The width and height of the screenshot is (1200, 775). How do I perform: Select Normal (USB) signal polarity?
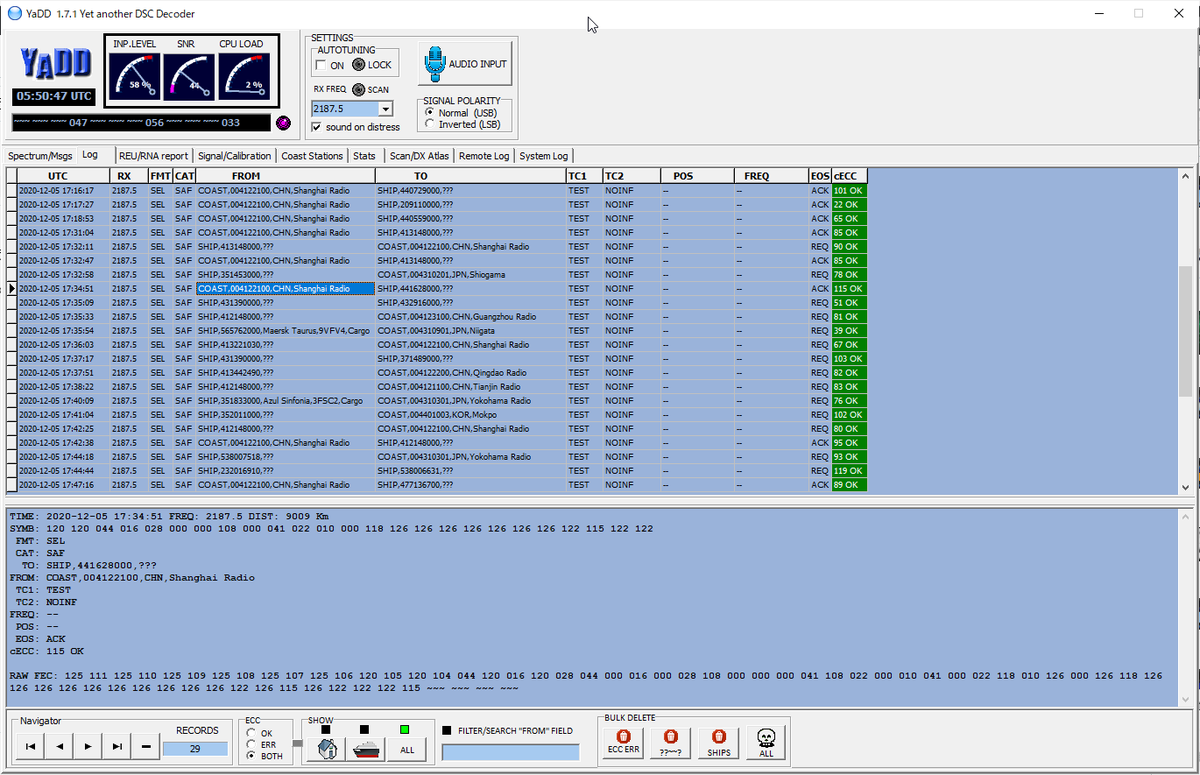point(430,113)
